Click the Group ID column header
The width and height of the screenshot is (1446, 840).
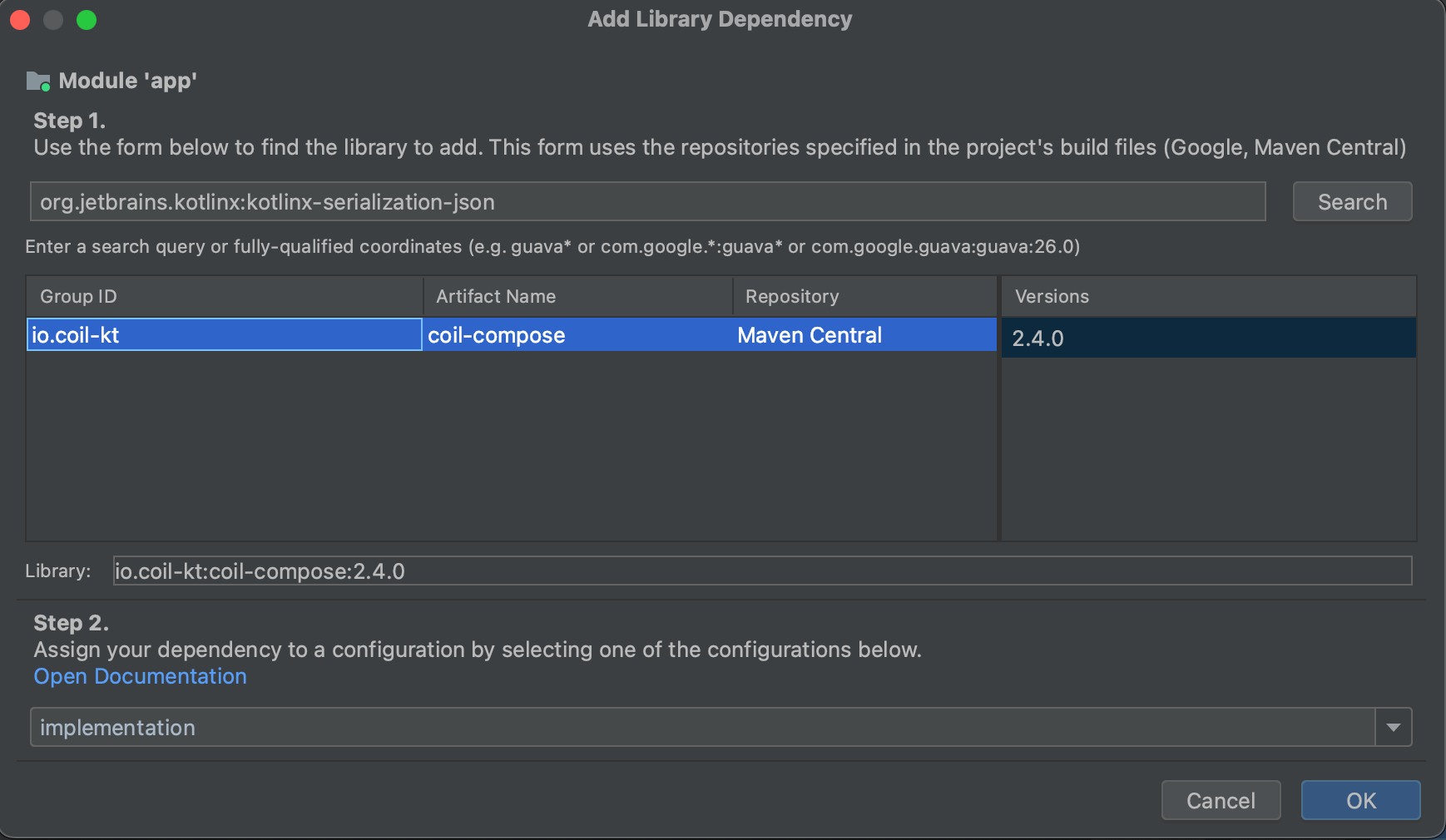225,296
